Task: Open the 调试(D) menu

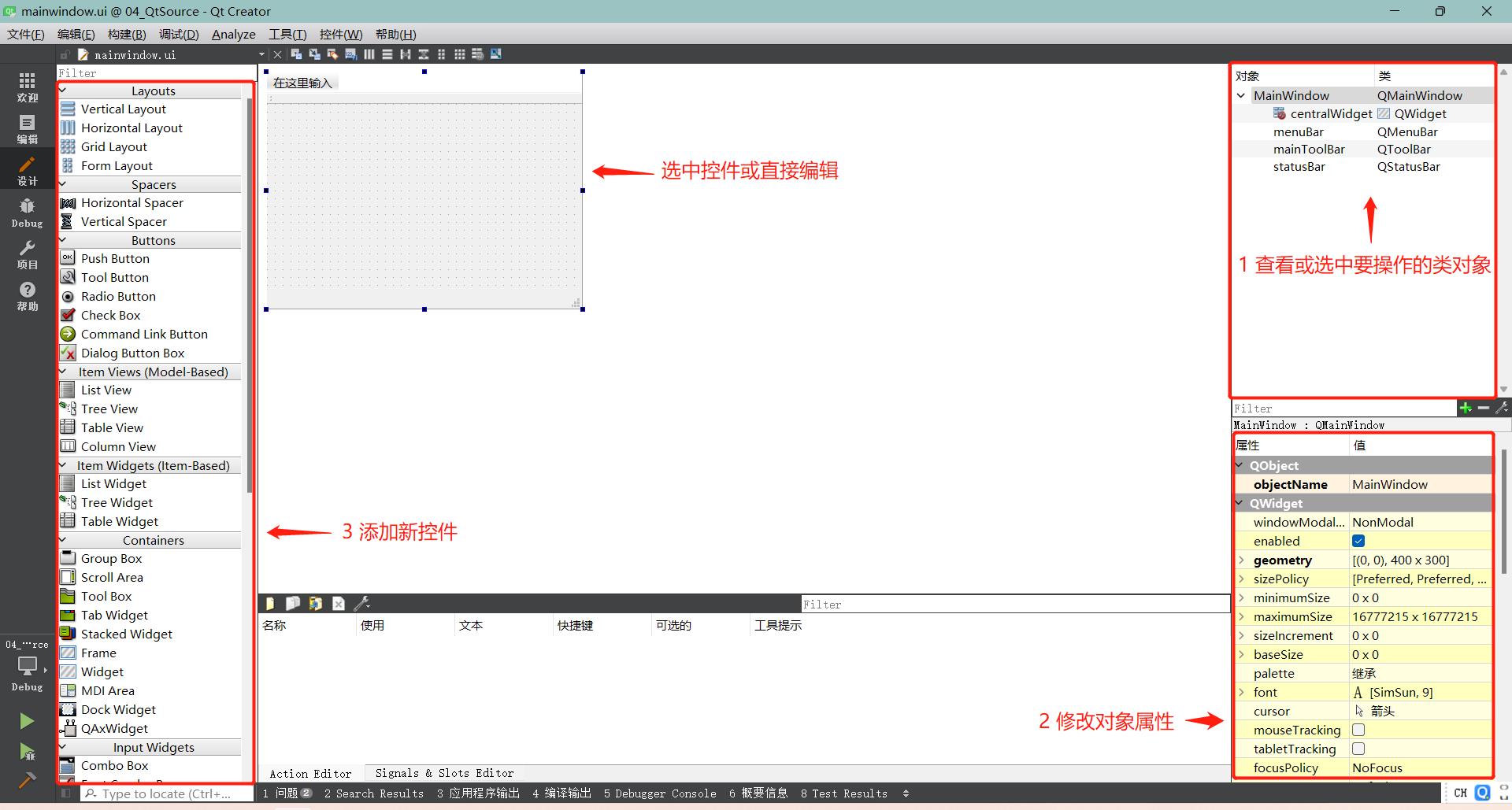Action: click(179, 34)
